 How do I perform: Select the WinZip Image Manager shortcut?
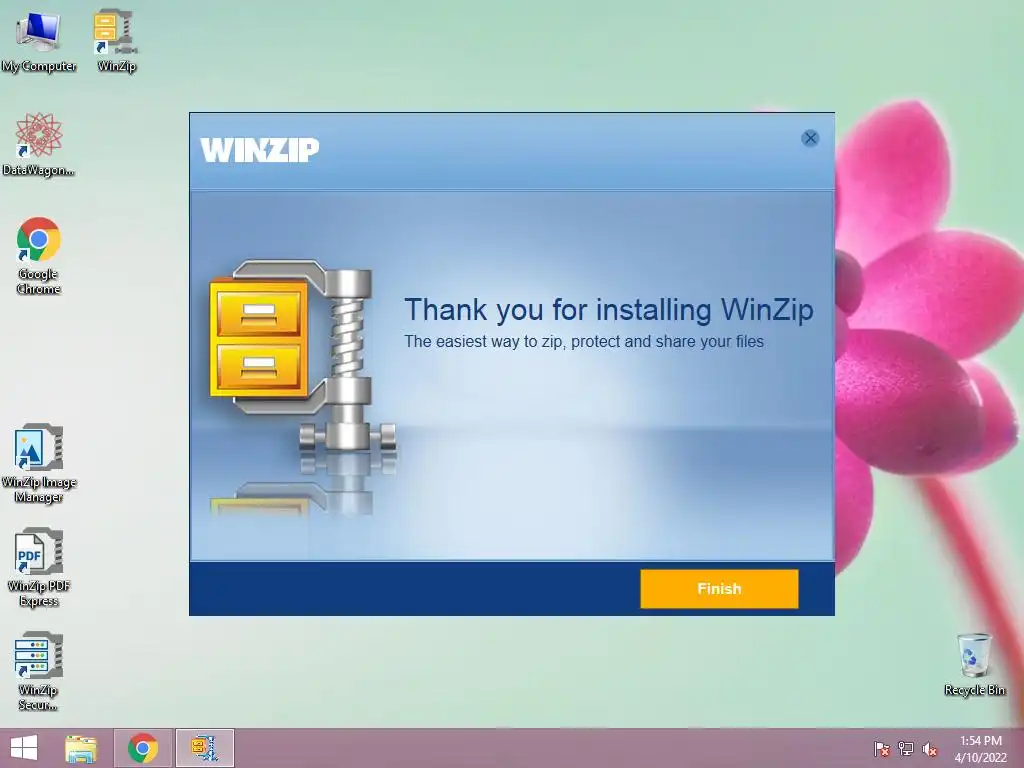tap(39, 464)
